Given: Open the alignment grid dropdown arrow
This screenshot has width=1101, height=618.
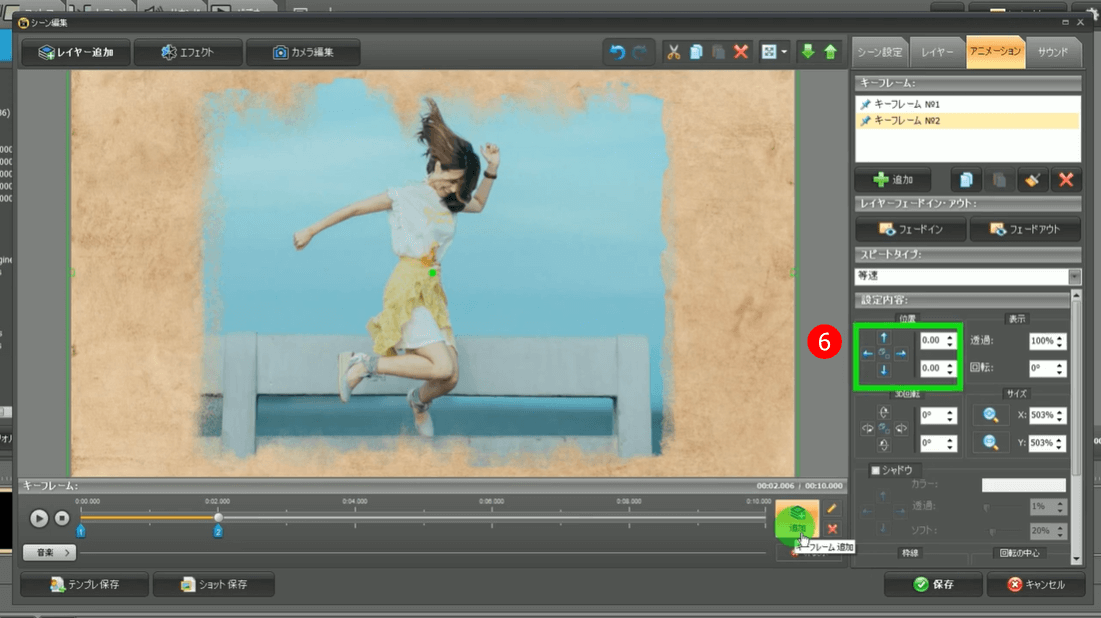Looking at the screenshot, I should [x=784, y=52].
